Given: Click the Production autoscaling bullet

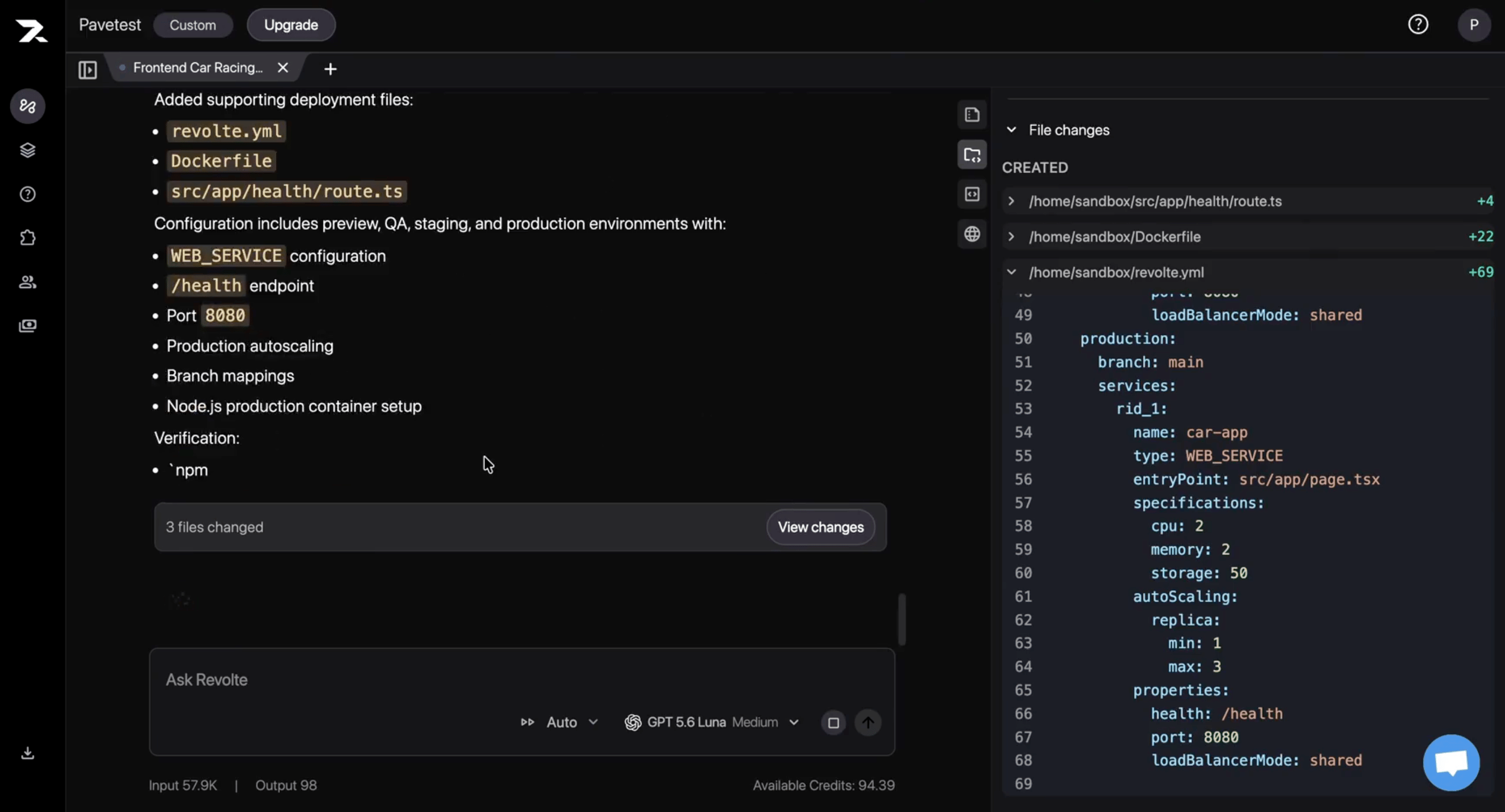Looking at the screenshot, I should click(250, 346).
